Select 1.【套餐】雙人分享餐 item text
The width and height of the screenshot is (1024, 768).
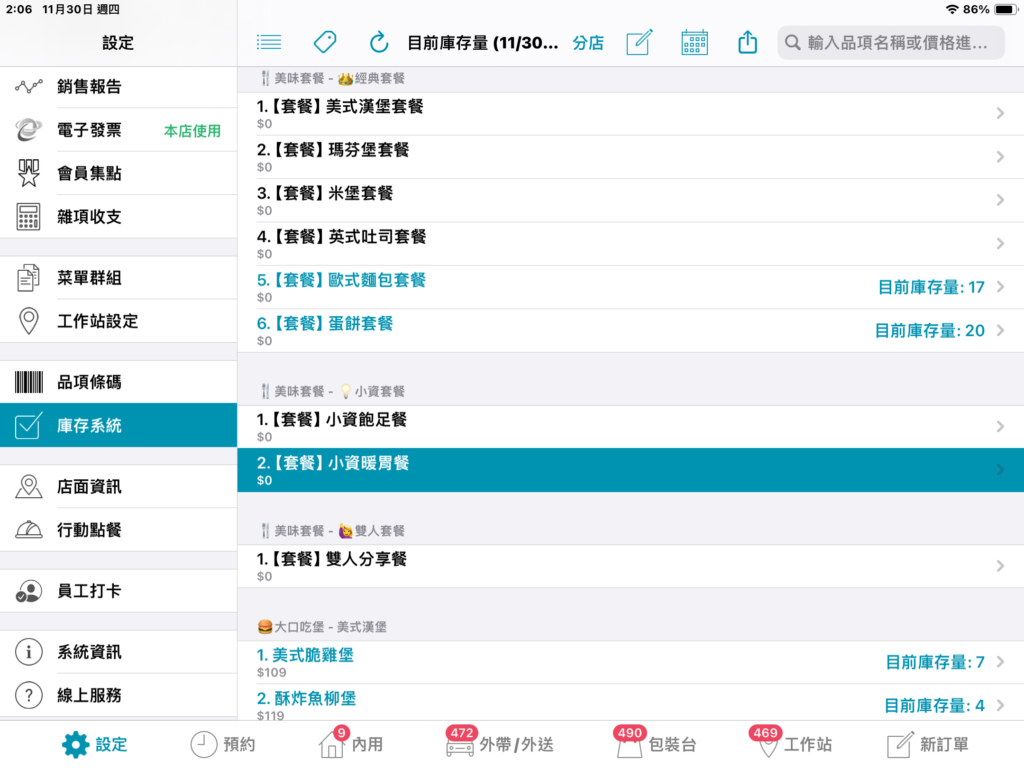tap(332, 559)
